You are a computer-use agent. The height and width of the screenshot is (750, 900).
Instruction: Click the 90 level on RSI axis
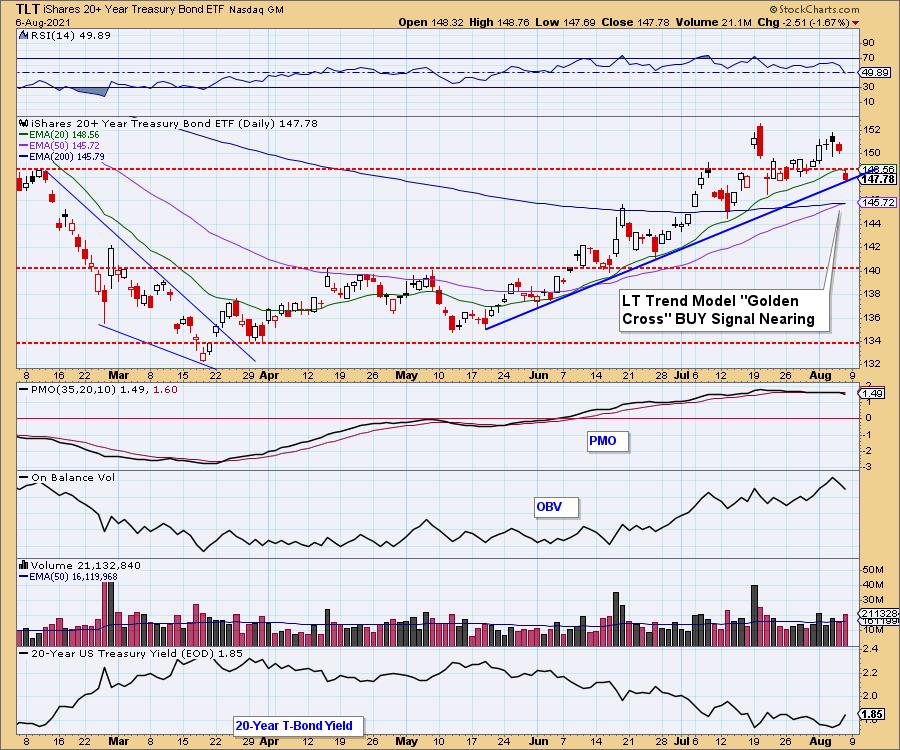868,43
